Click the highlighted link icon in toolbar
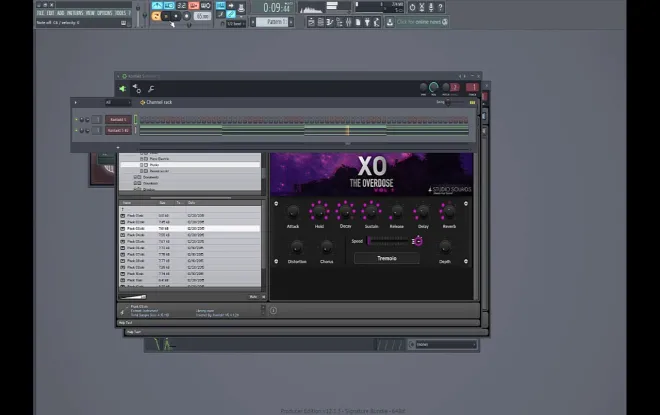Screen dimensions: 660x415 (231, 15)
